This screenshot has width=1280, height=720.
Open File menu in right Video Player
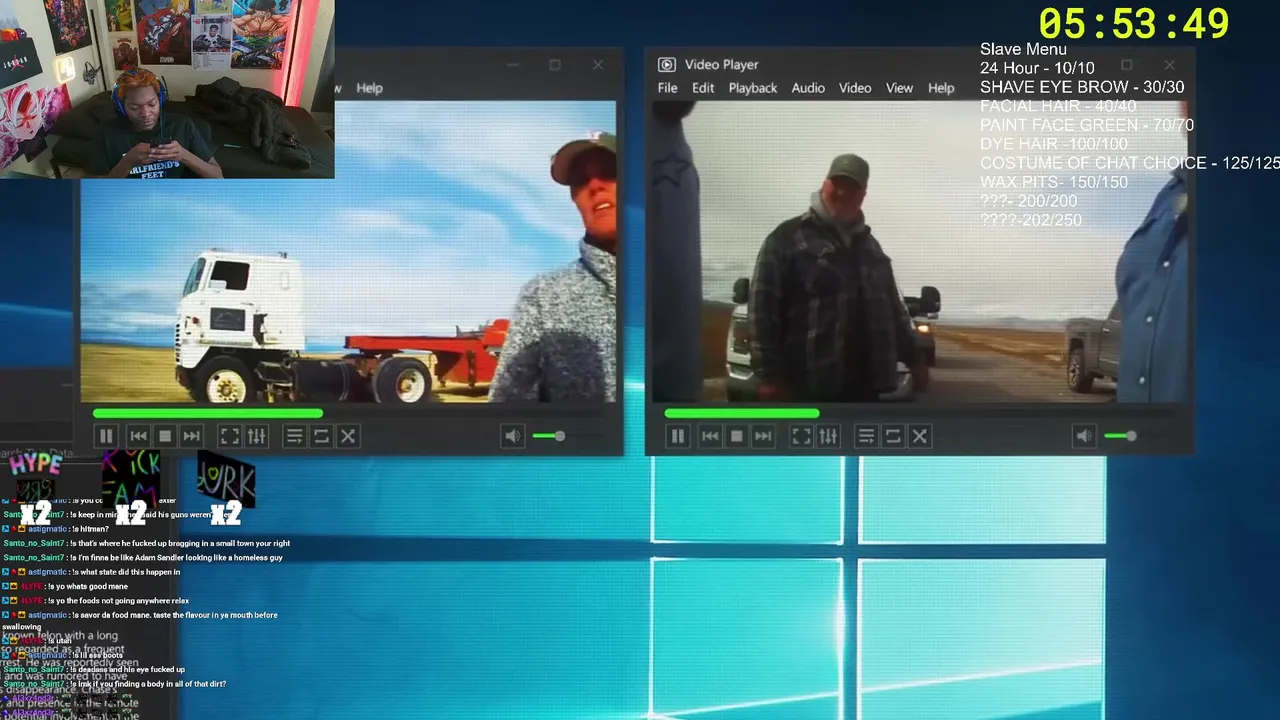[x=667, y=88]
